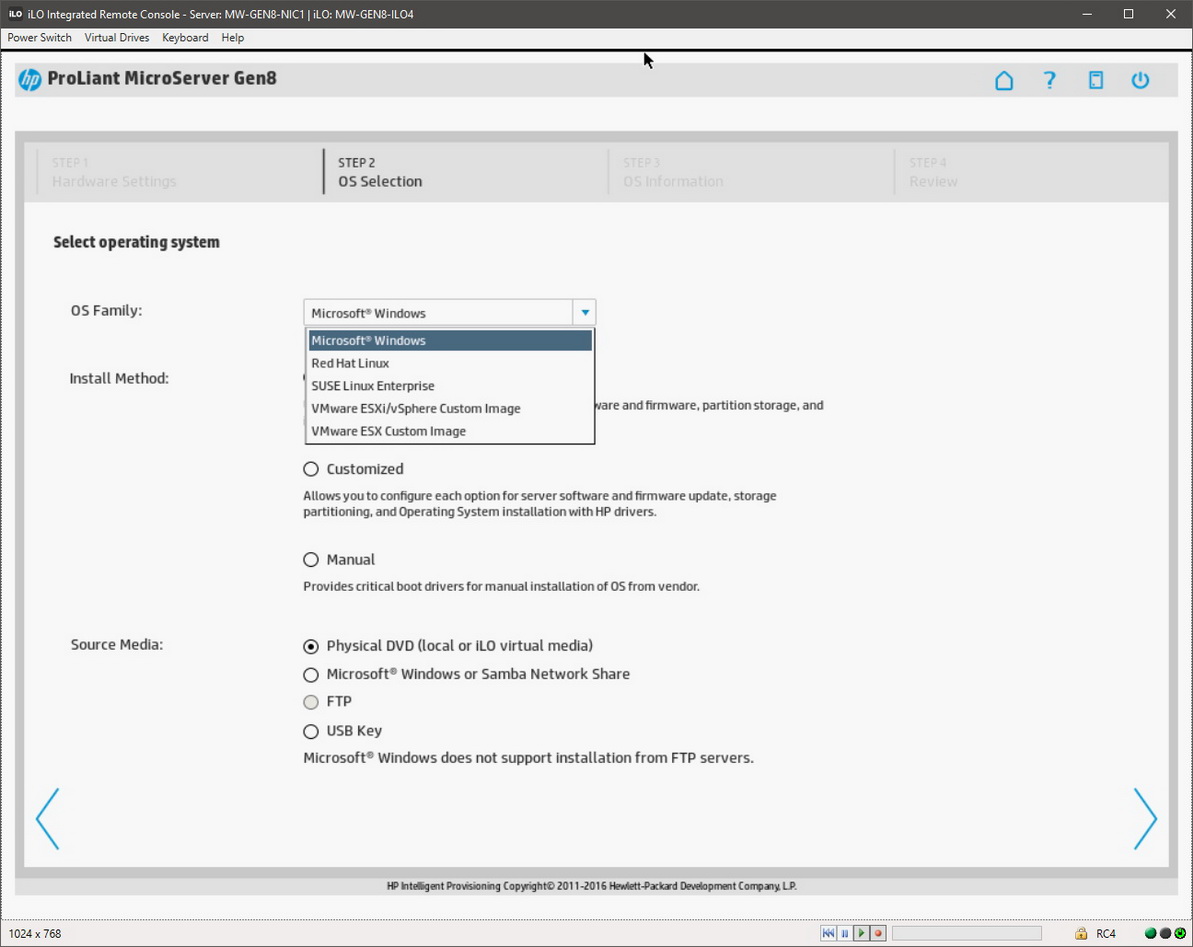The image size is (1193, 947).
Task: Maximize the remote console window
Action: point(1128,14)
